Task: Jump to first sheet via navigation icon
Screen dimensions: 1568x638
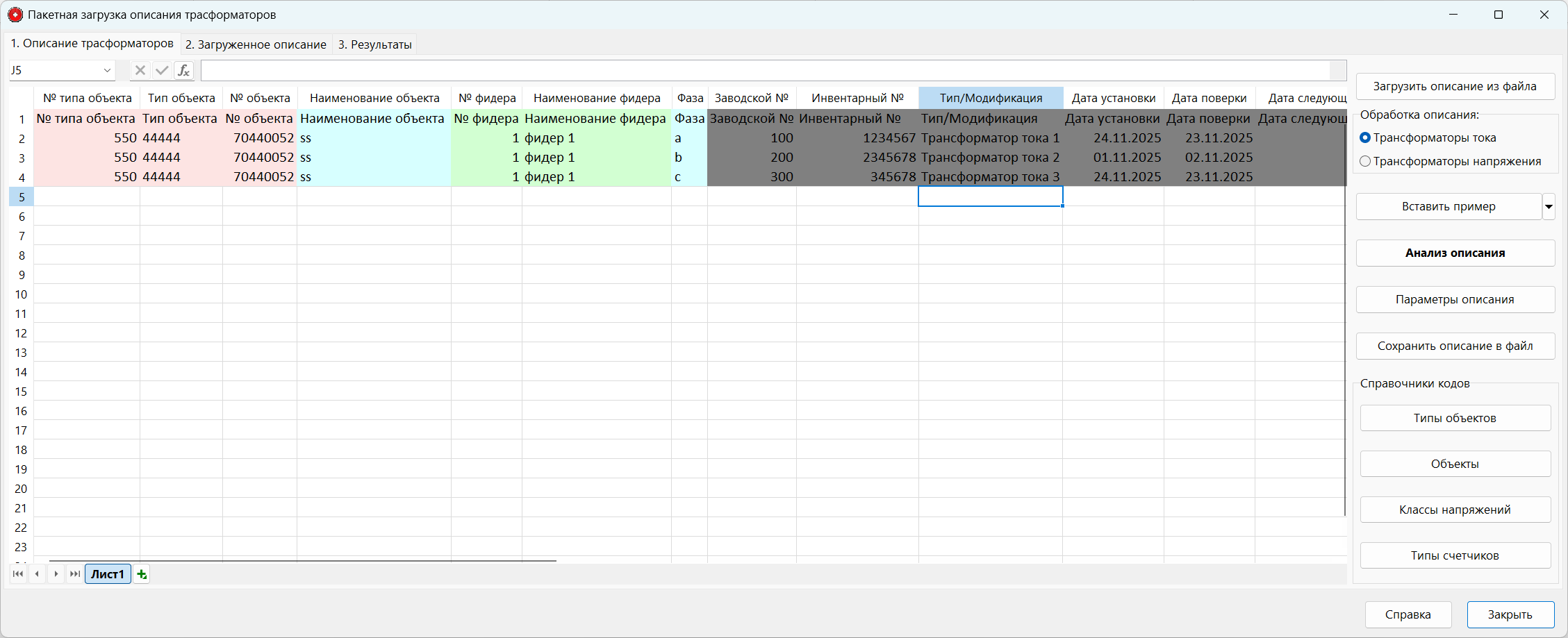Action: pyautogui.click(x=17, y=574)
